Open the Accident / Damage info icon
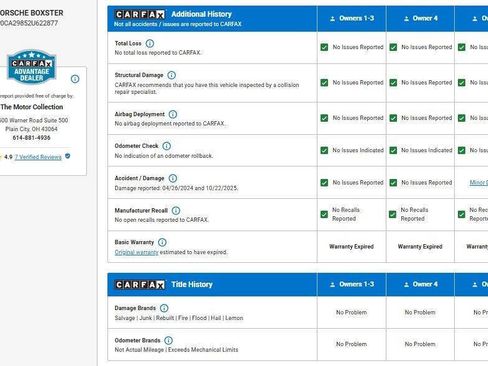The width and height of the screenshot is (488, 366). click(x=173, y=178)
